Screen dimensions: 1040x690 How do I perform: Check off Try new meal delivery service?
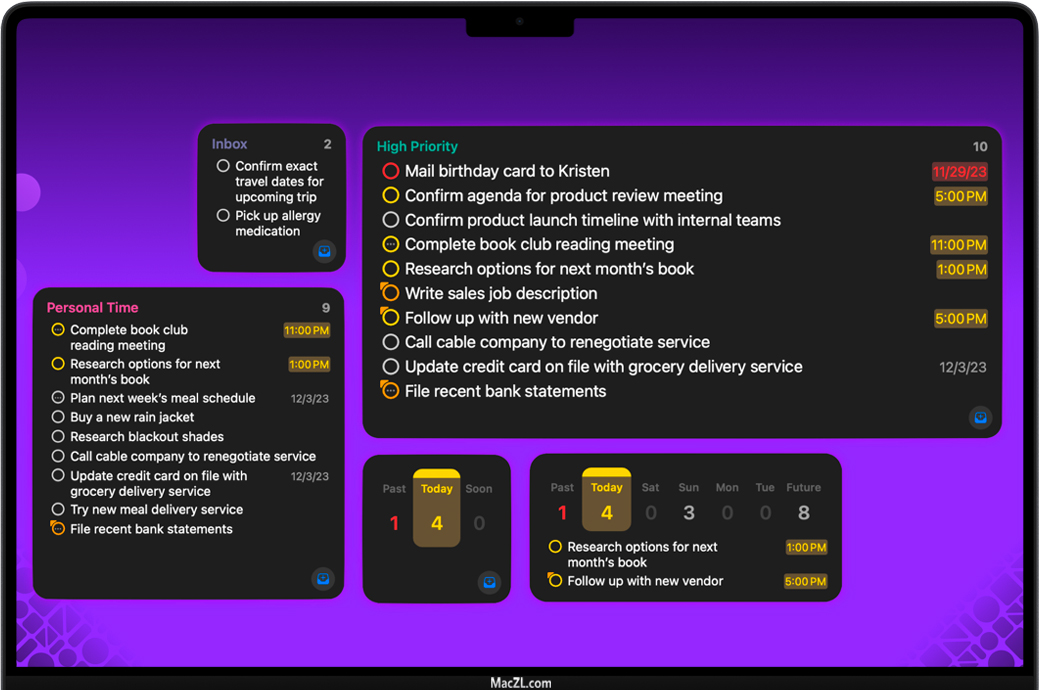click(x=58, y=510)
